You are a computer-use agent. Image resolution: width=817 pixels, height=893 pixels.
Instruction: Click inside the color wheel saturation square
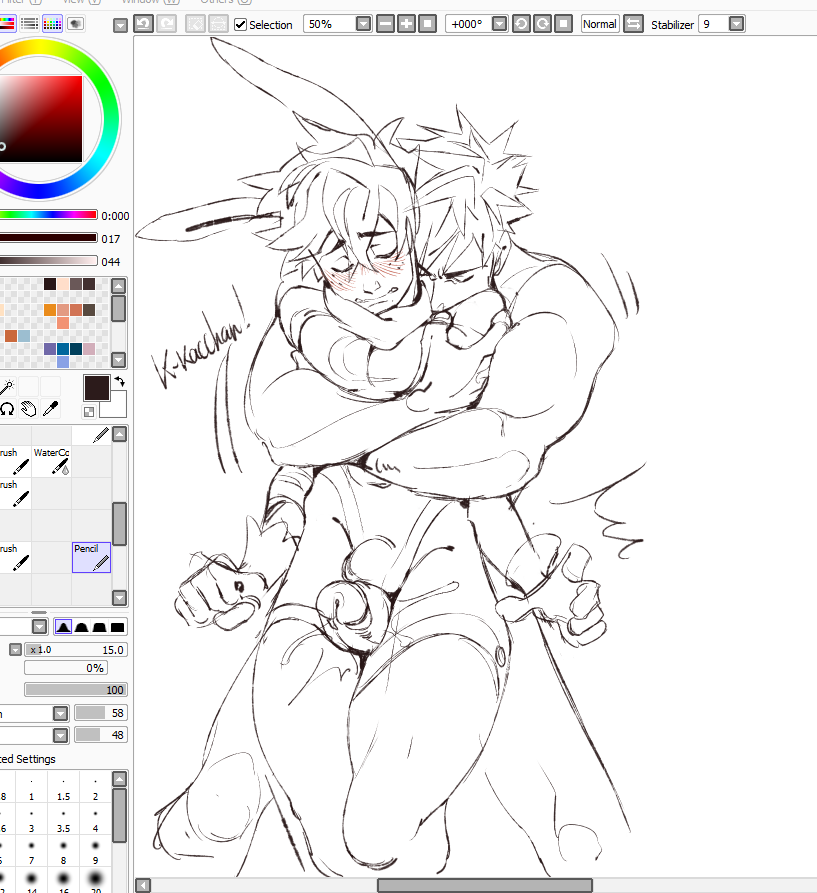click(x=41, y=118)
